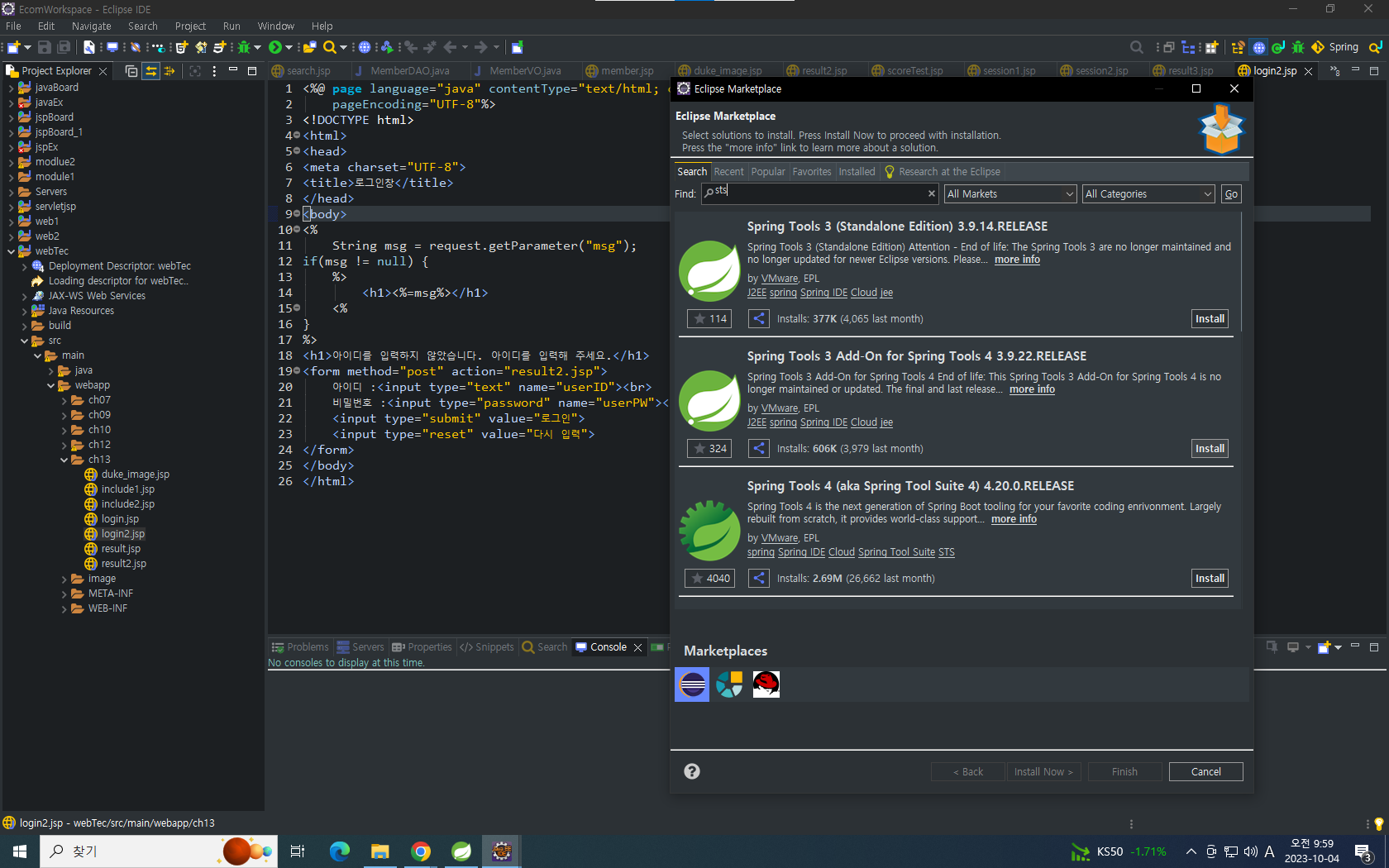Open the Debug button dropdown arrow
Screen dimensions: 1389x868
tap(257, 48)
